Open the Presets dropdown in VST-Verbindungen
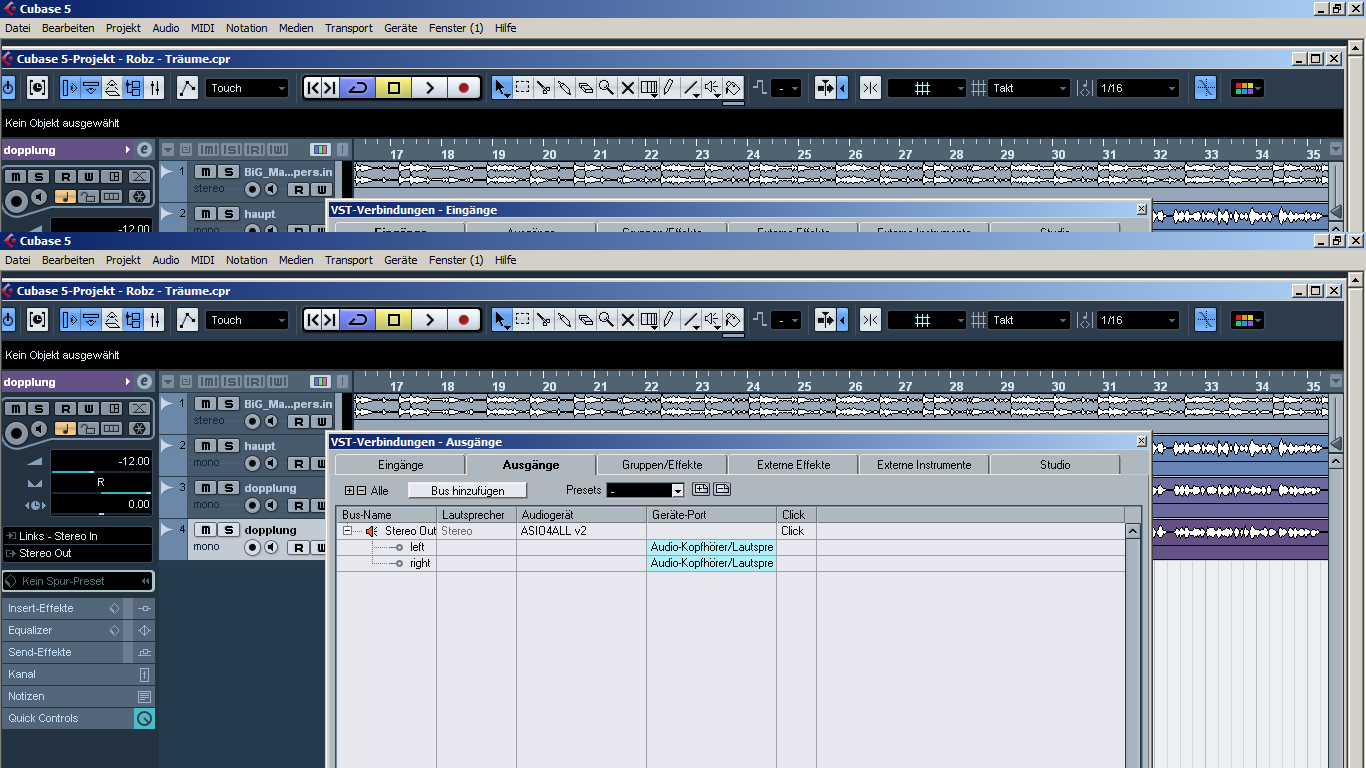Image resolution: width=1366 pixels, height=768 pixels. (x=645, y=490)
